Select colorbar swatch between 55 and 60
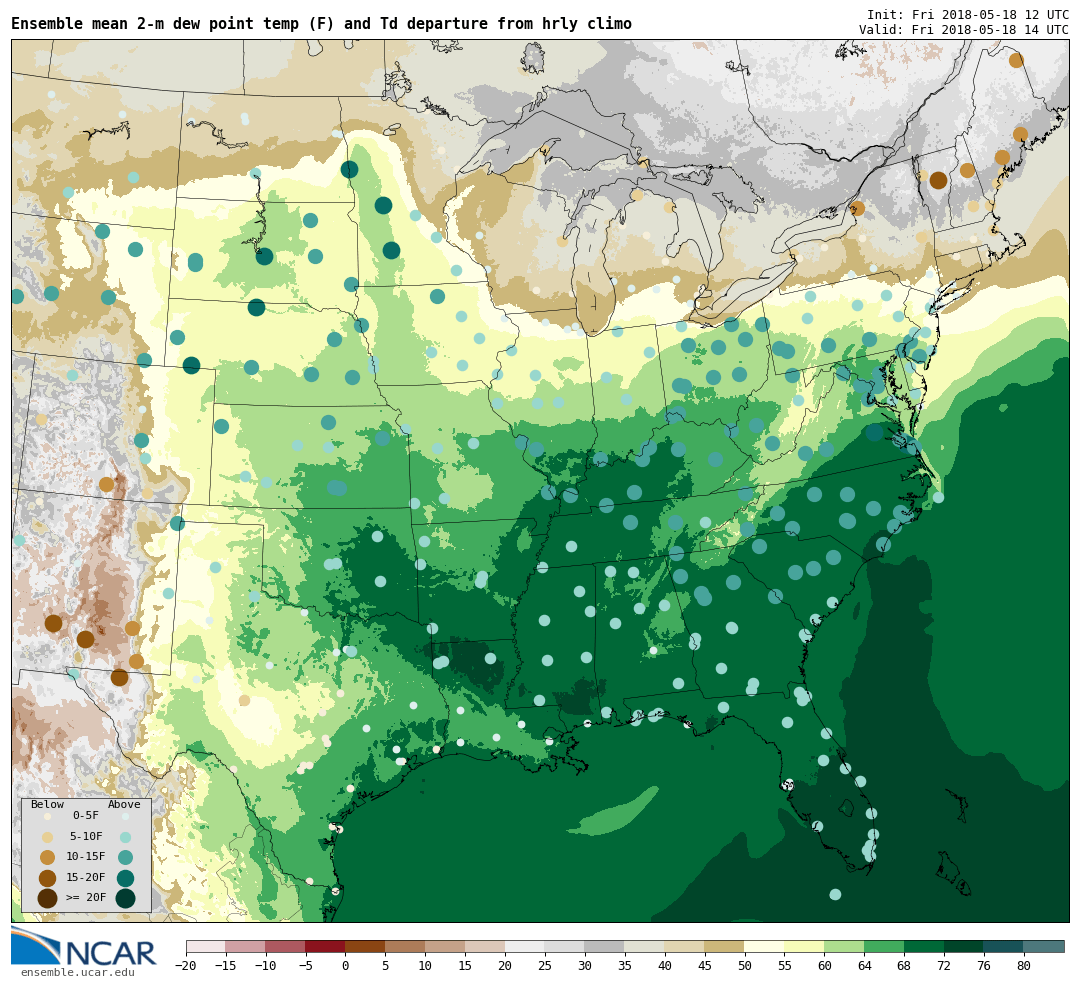1080x985 pixels. pyautogui.click(x=805, y=947)
